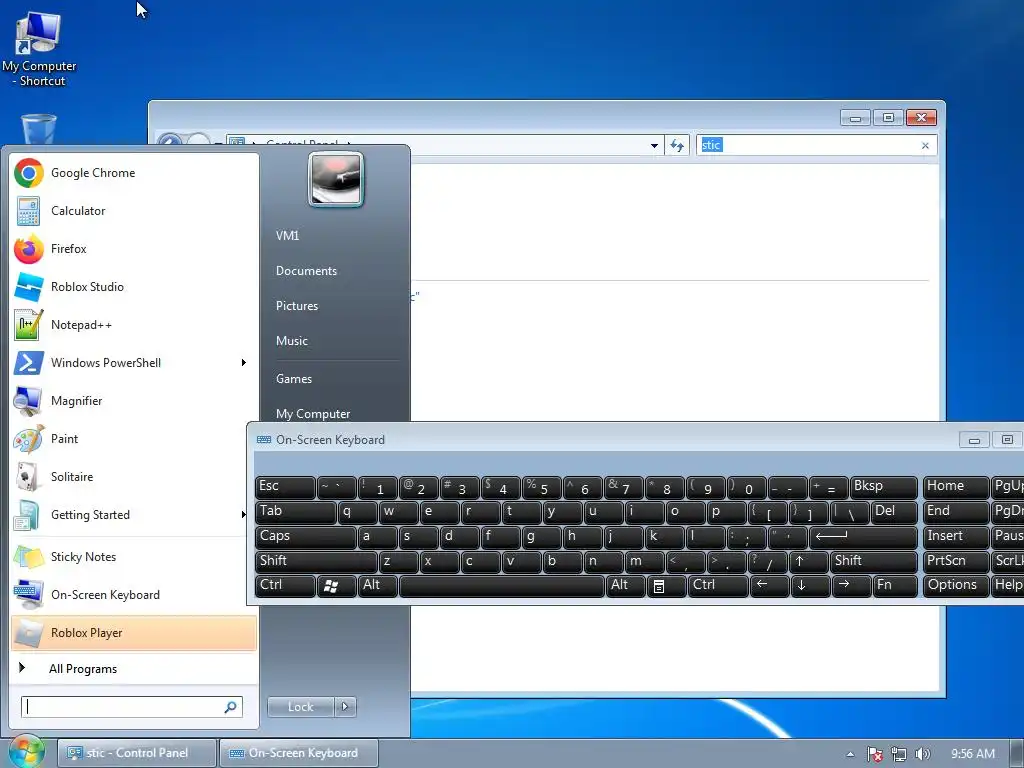Launch Calculator from the Start menu
This screenshot has width=1024, height=768.
(x=134, y=211)
